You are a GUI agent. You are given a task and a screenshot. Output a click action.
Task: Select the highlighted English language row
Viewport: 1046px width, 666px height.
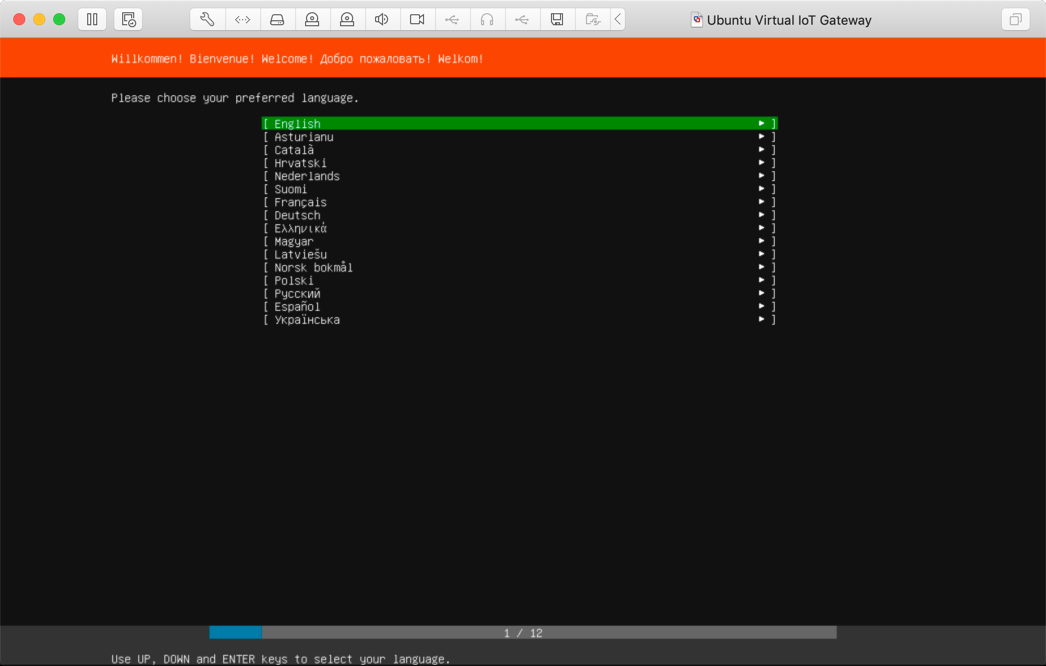[x=520, y=123]
